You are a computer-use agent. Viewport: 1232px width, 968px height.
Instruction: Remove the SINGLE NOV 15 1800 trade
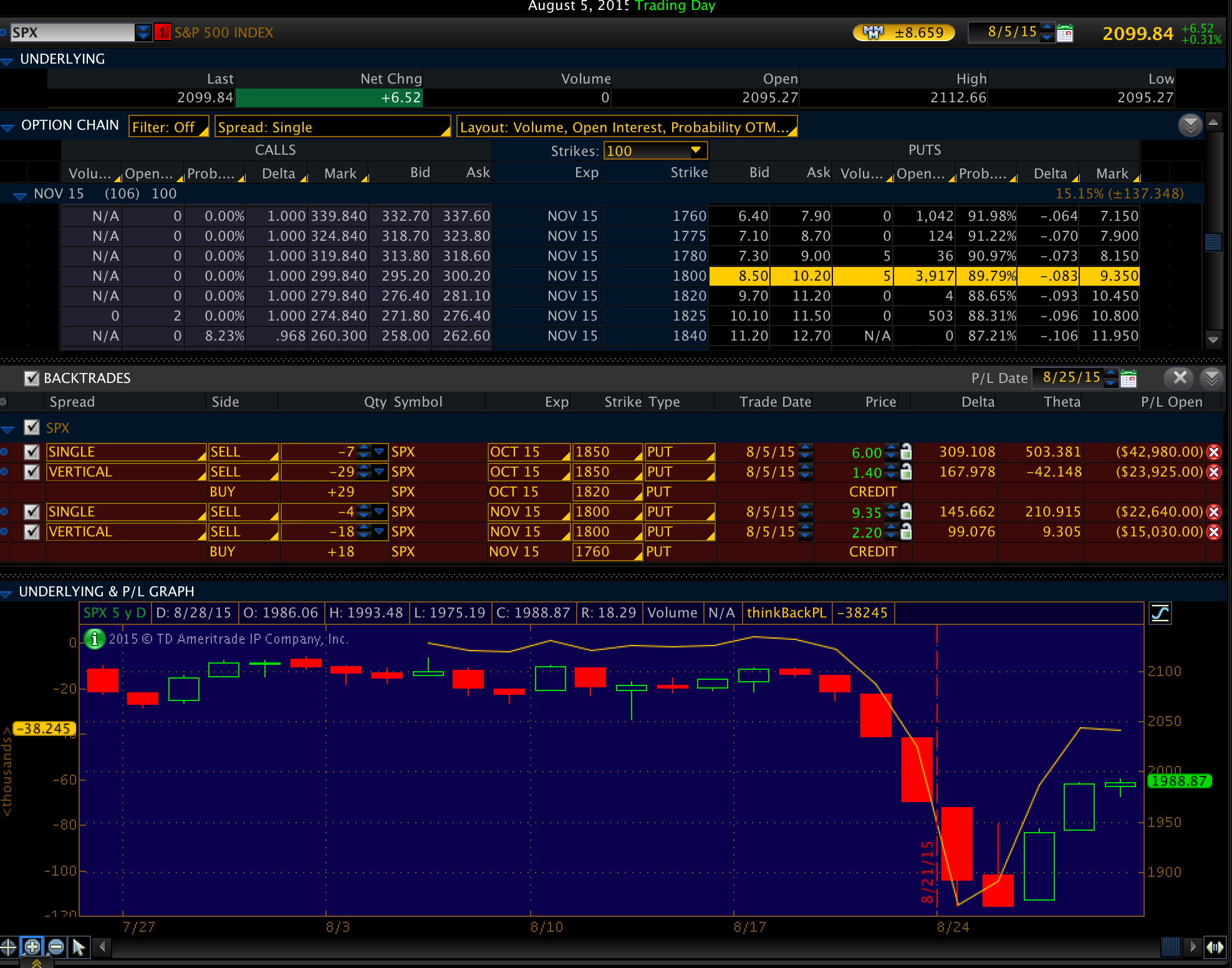pyautogui.click(x=1213, y=512)
